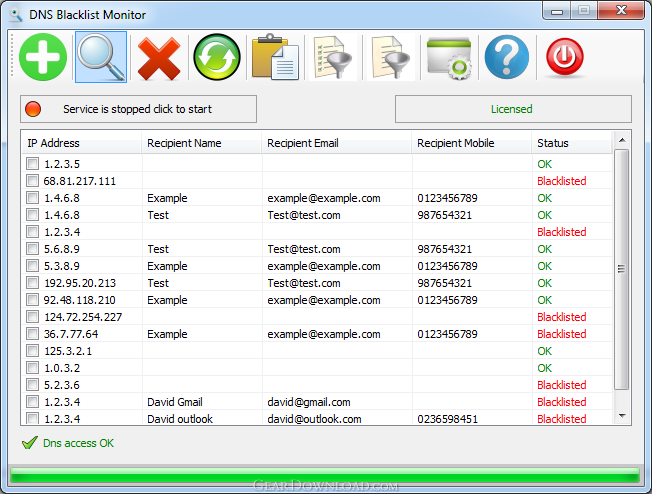This screenshot has width=652, height=494.
Task: Click the application icon in title bar
Action: (x=16, y=15)
